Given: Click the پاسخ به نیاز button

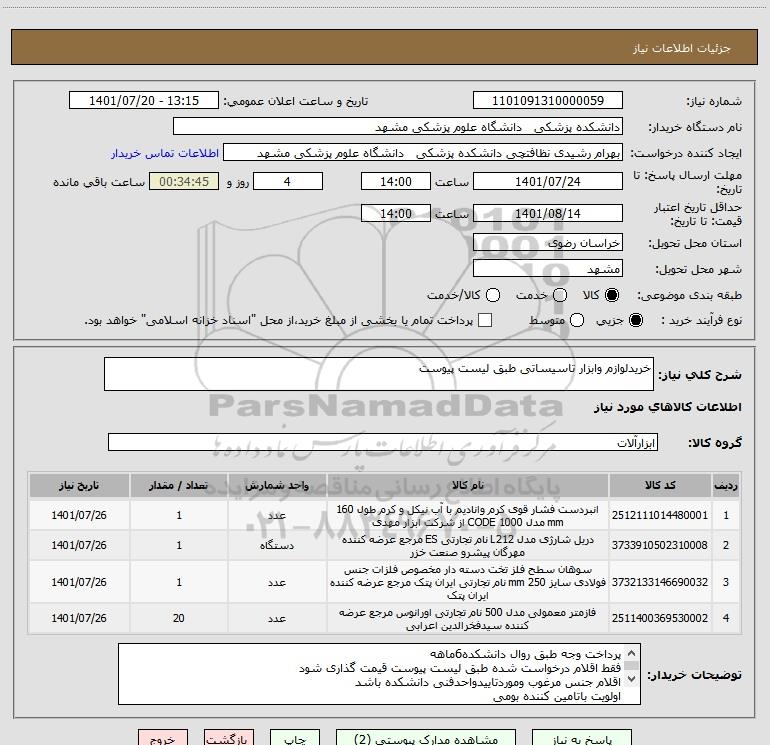Looking at the screenshot, I should [x=582, y=737].
